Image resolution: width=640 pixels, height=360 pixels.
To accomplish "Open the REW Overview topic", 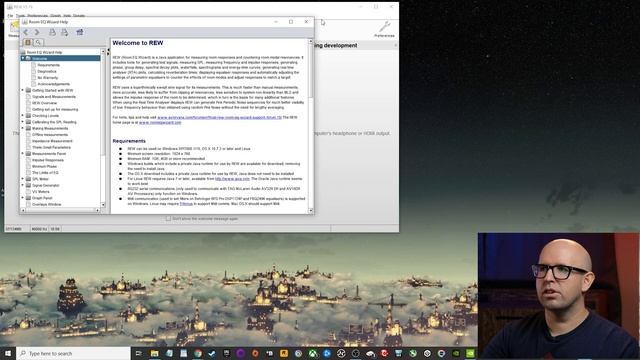I will (x=44, y=103).
